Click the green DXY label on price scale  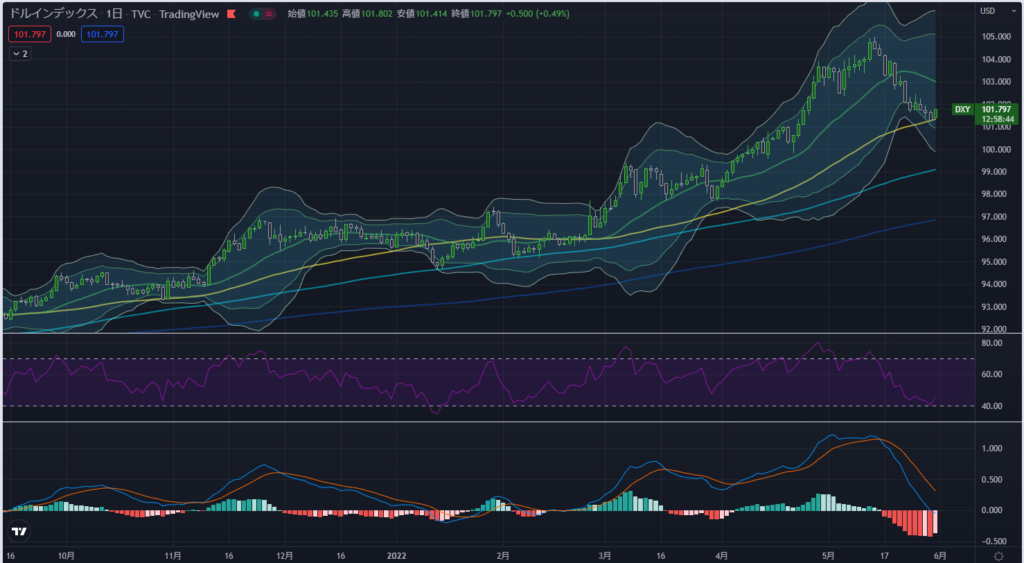click(x=962, y=109)
